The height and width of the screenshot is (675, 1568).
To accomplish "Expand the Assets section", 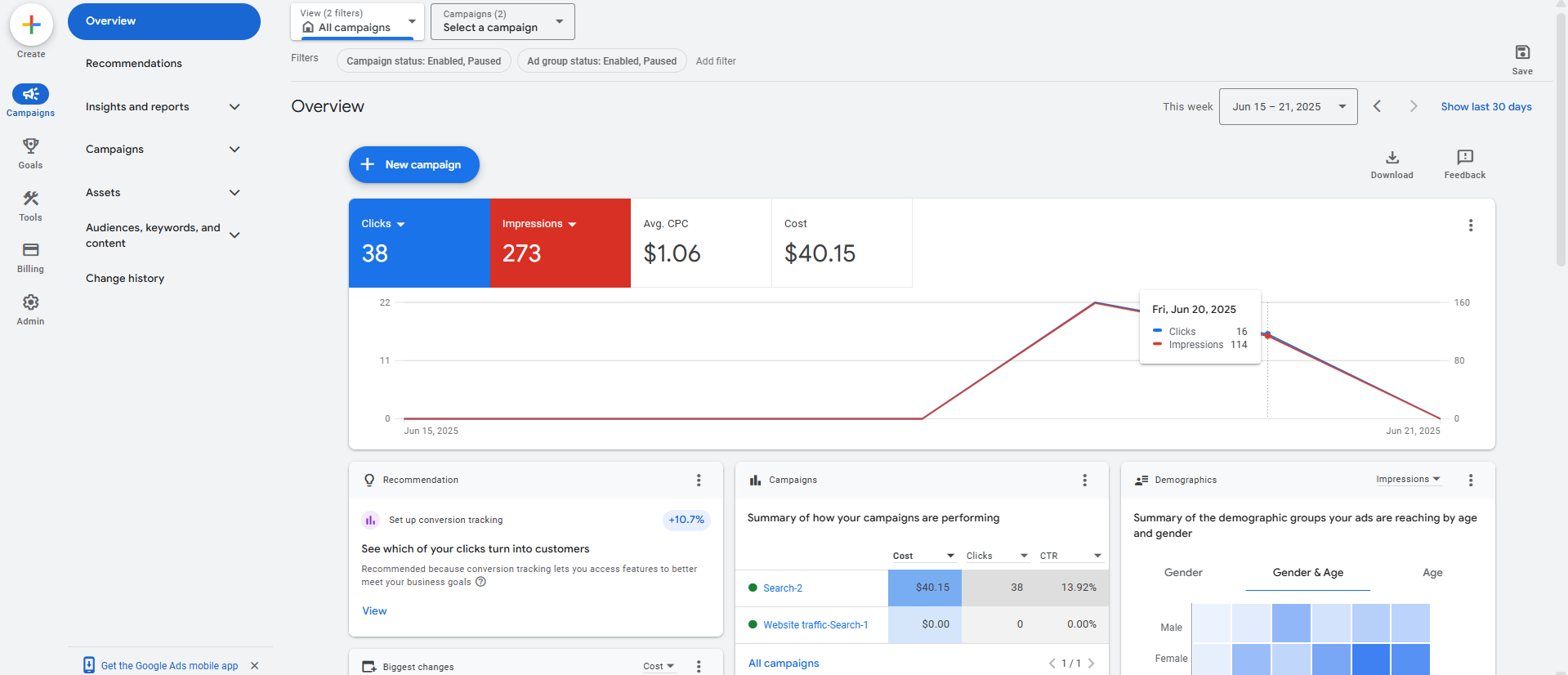I will (235, 193).
